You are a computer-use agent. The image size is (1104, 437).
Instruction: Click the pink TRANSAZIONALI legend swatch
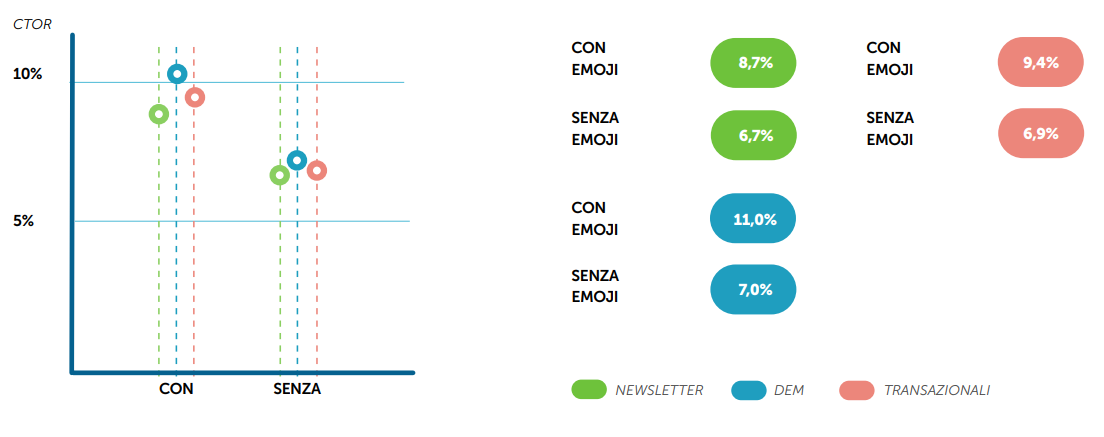(857, 390)
